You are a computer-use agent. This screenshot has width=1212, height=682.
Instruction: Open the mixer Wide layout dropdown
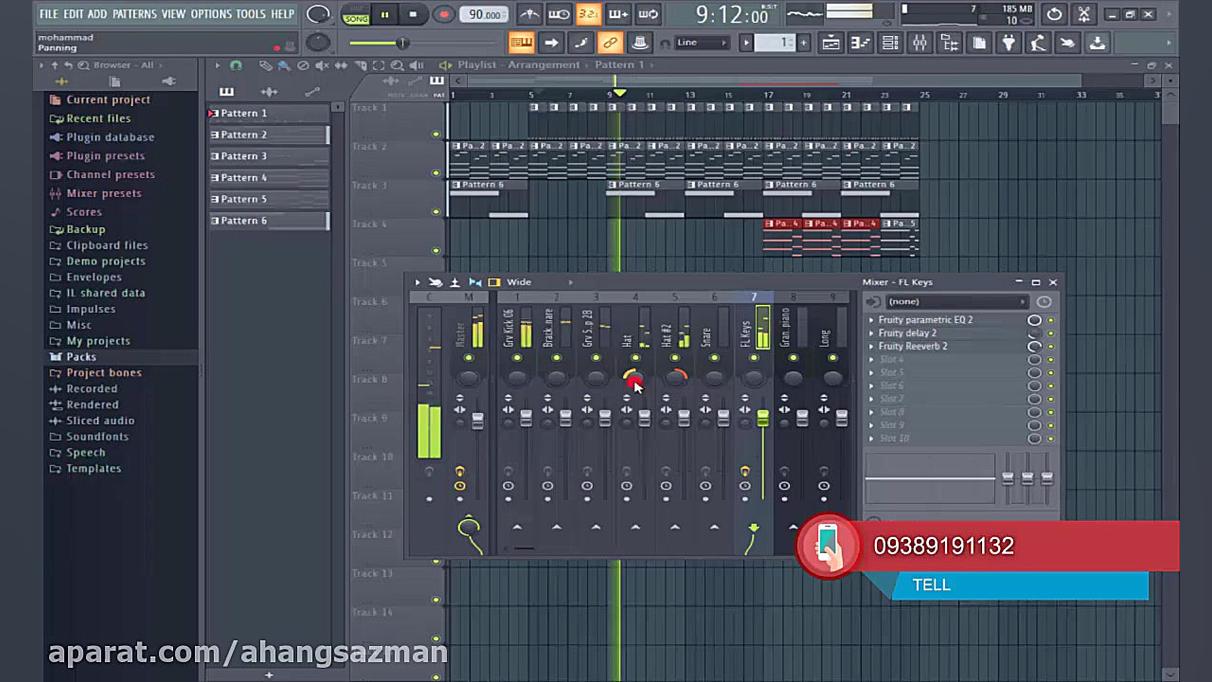pyautogui.click(x=540, y=283)
